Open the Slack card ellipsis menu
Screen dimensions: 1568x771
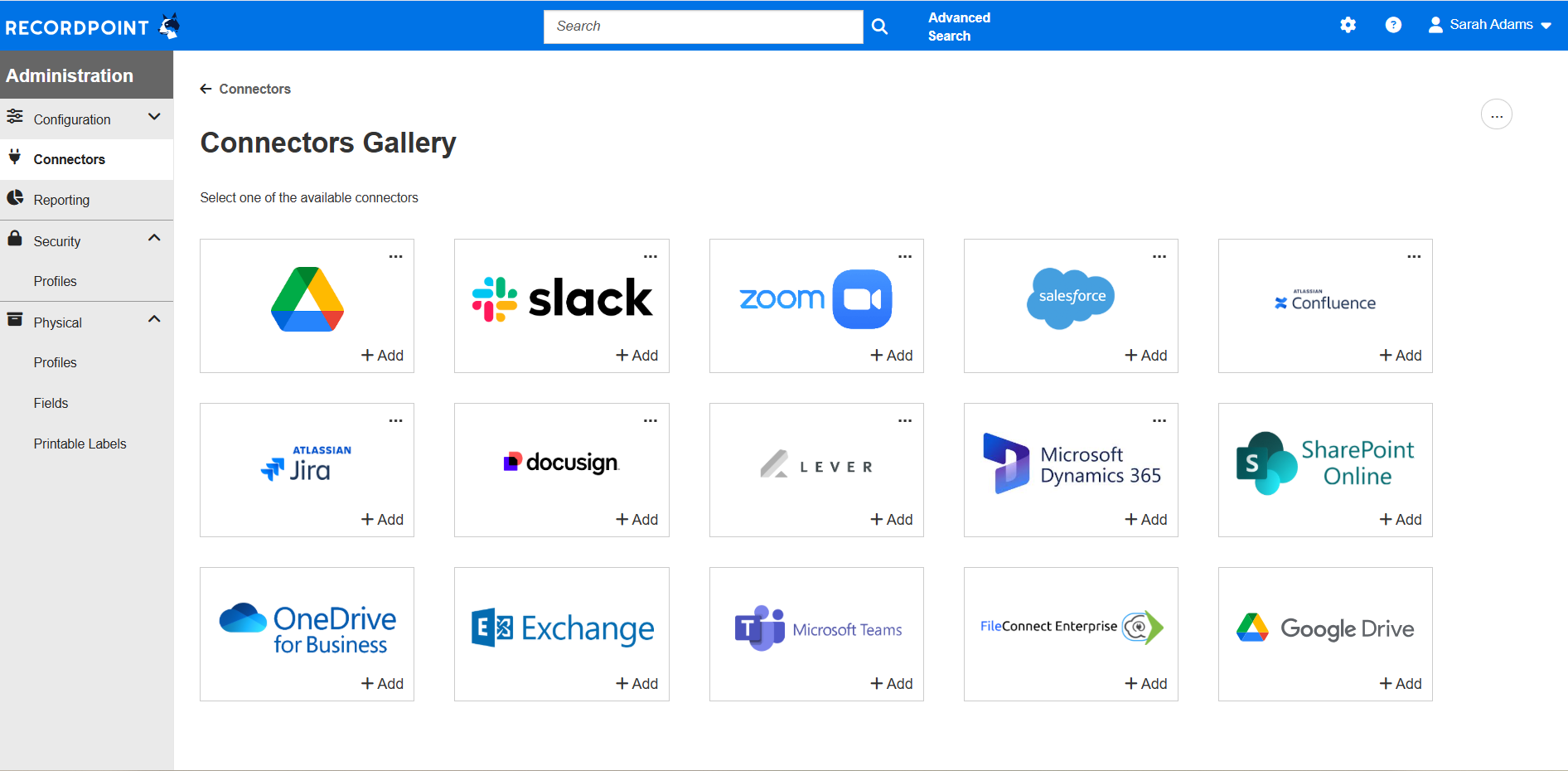tap(651, 257)
